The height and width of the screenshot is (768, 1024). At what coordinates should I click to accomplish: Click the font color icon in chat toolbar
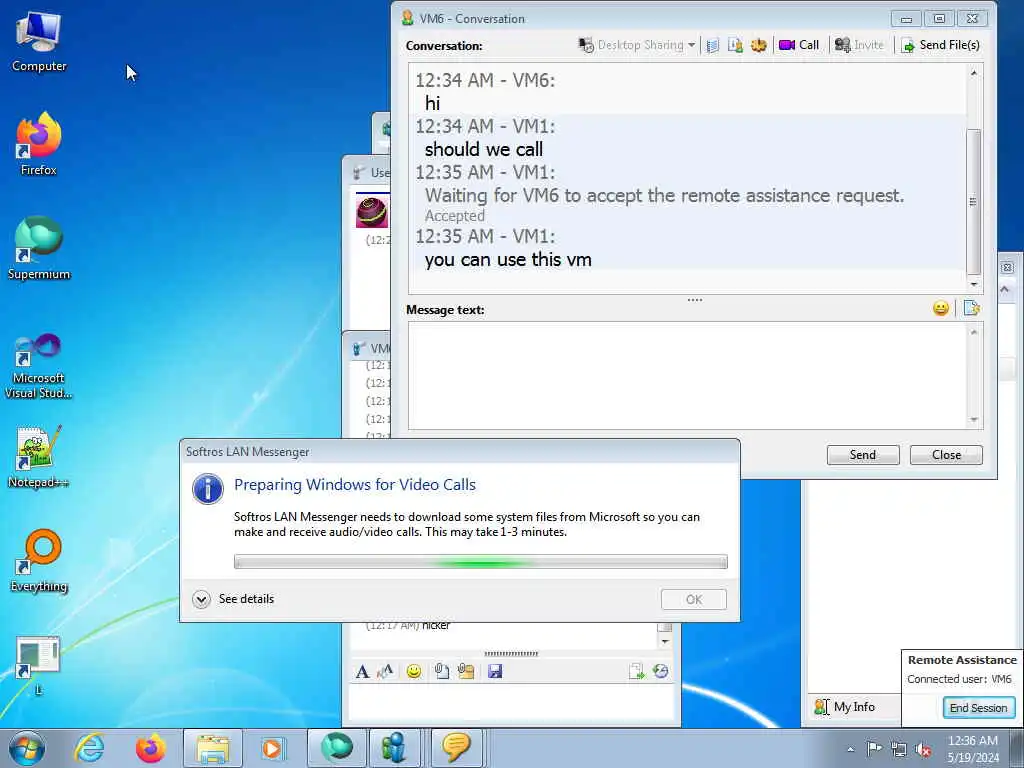point(385,671)
